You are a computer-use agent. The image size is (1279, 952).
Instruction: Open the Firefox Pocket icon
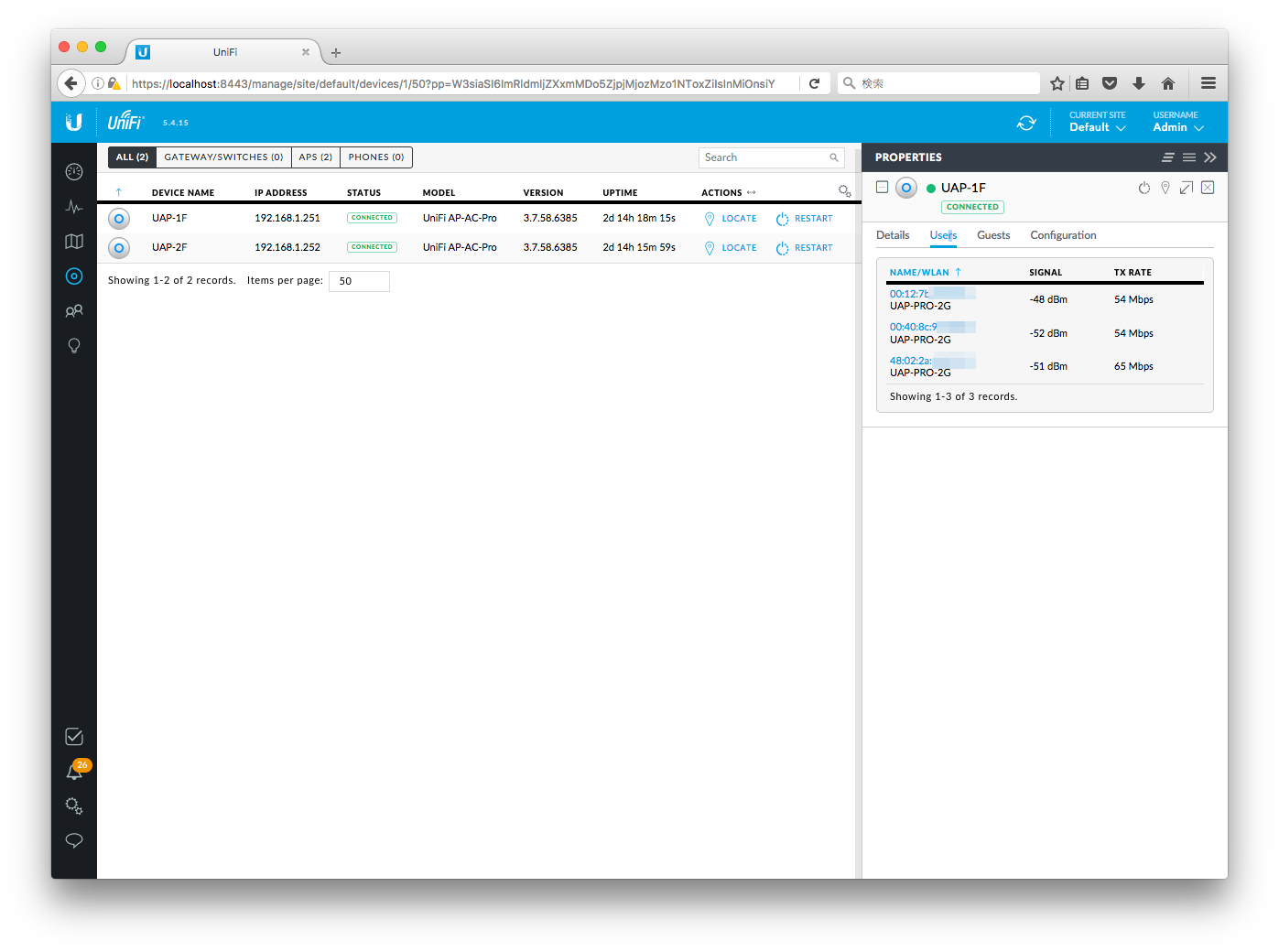[1110, 83]
